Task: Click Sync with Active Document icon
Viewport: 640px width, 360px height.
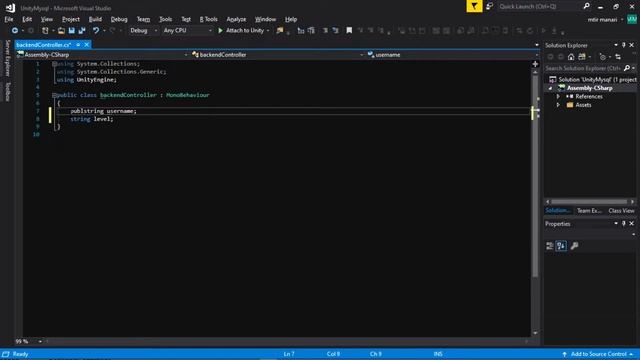Action: coord(618,57)
